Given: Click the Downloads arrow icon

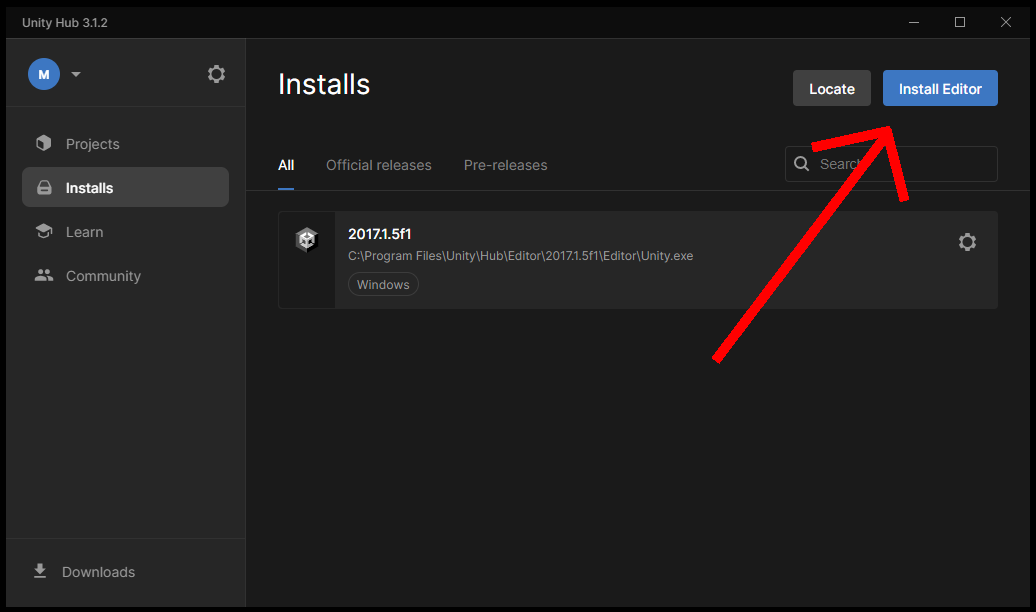Looking at the screenshot, I should pos(40,571).
